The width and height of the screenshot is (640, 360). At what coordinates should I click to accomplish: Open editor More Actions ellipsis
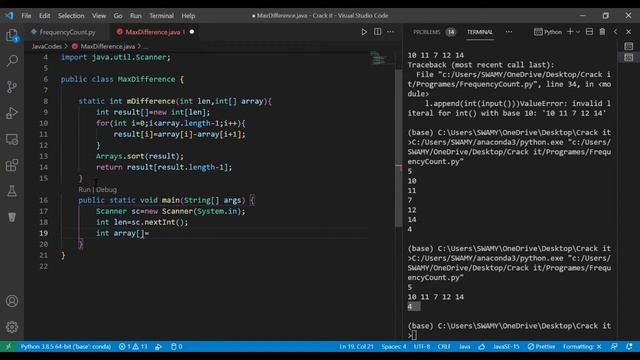391,32
